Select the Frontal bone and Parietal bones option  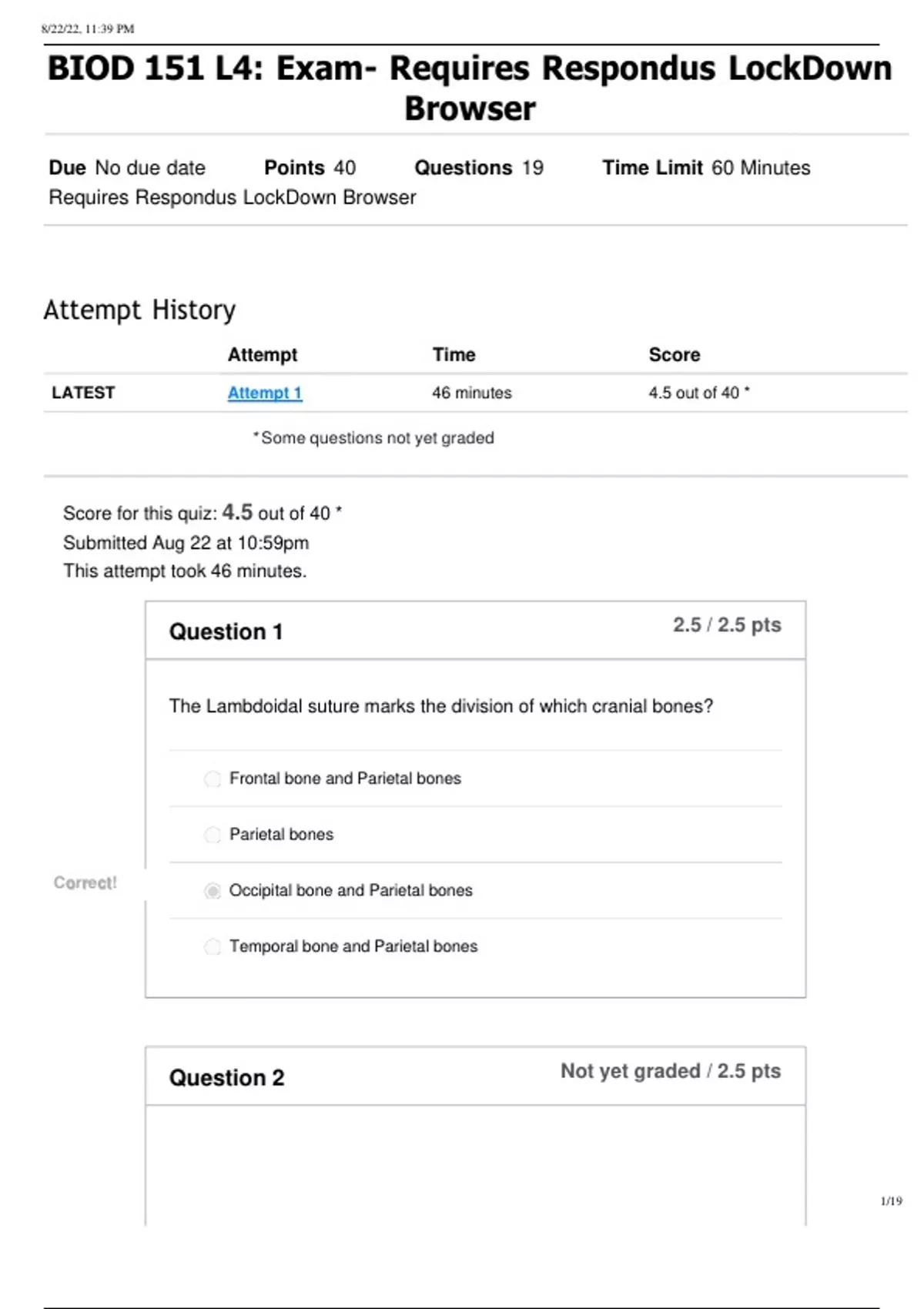click(x=213, y=779)
